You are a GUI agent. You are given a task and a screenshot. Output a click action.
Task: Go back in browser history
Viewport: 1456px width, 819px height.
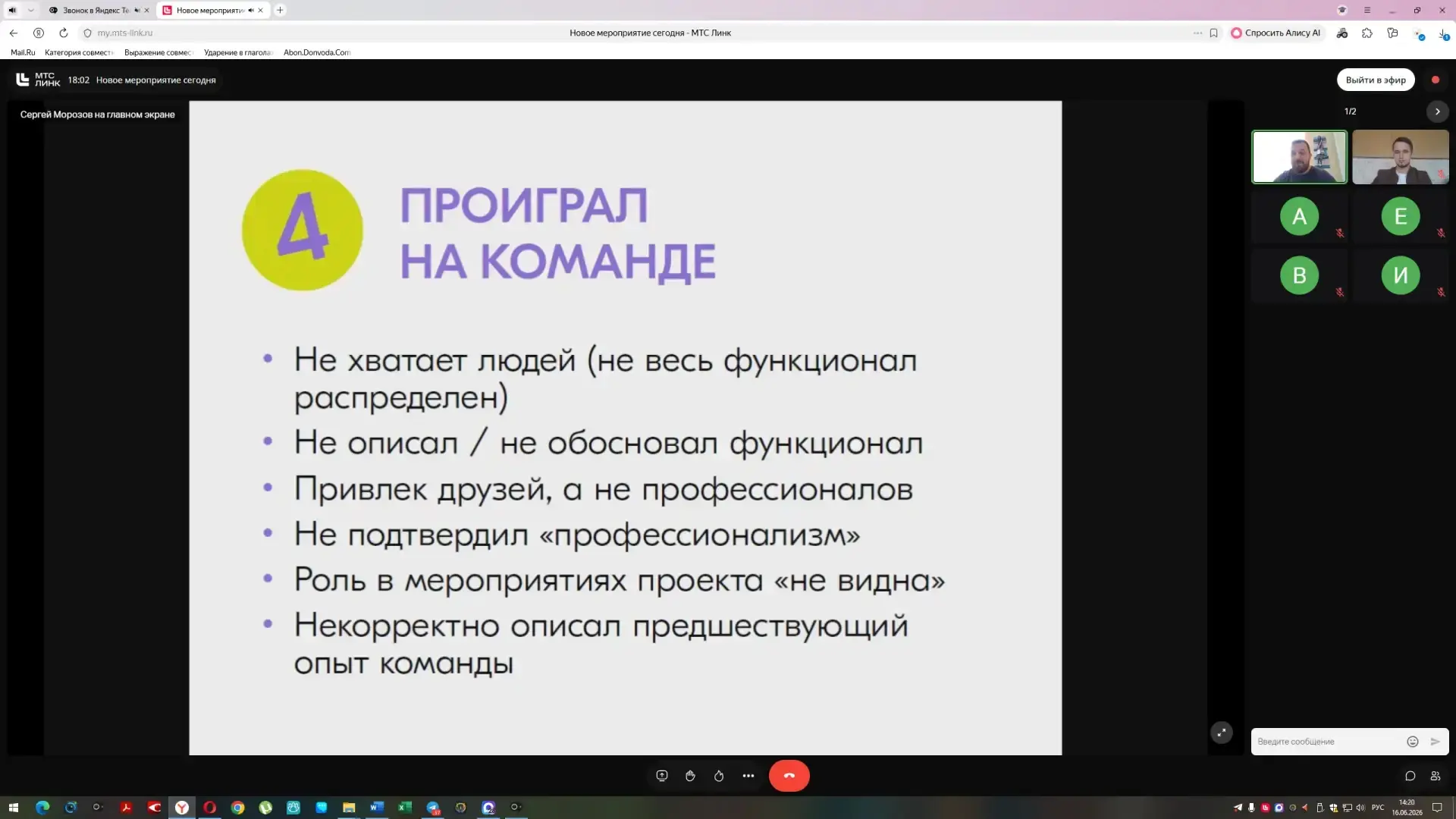[x=14, y=33]
